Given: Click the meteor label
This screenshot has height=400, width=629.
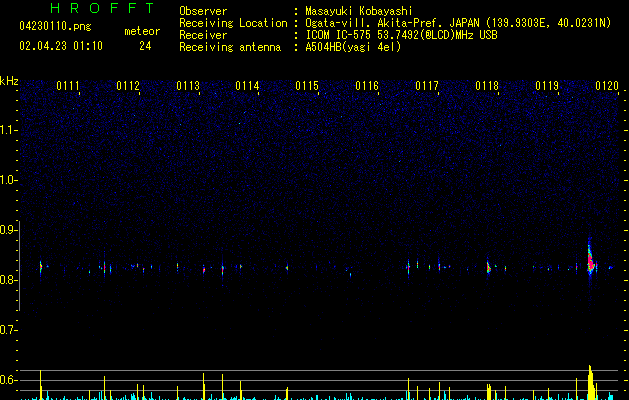Looking at the screenshot, I should [x=142, y=31].
